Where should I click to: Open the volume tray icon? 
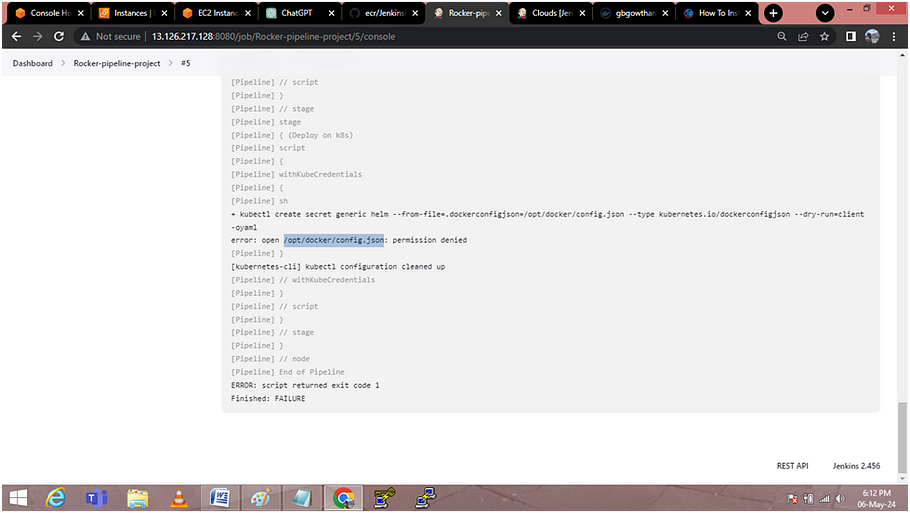840,498
